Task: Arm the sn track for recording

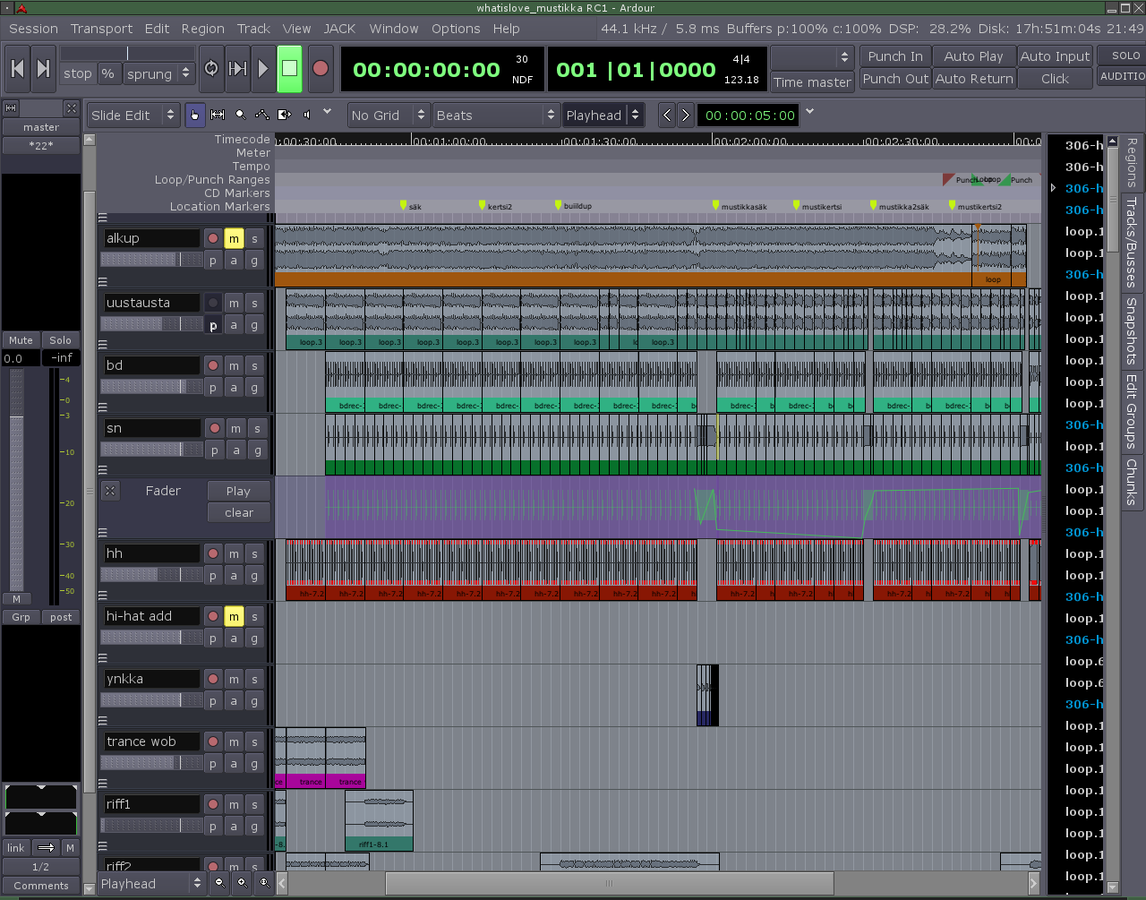Action: click(x=213, y=428)
